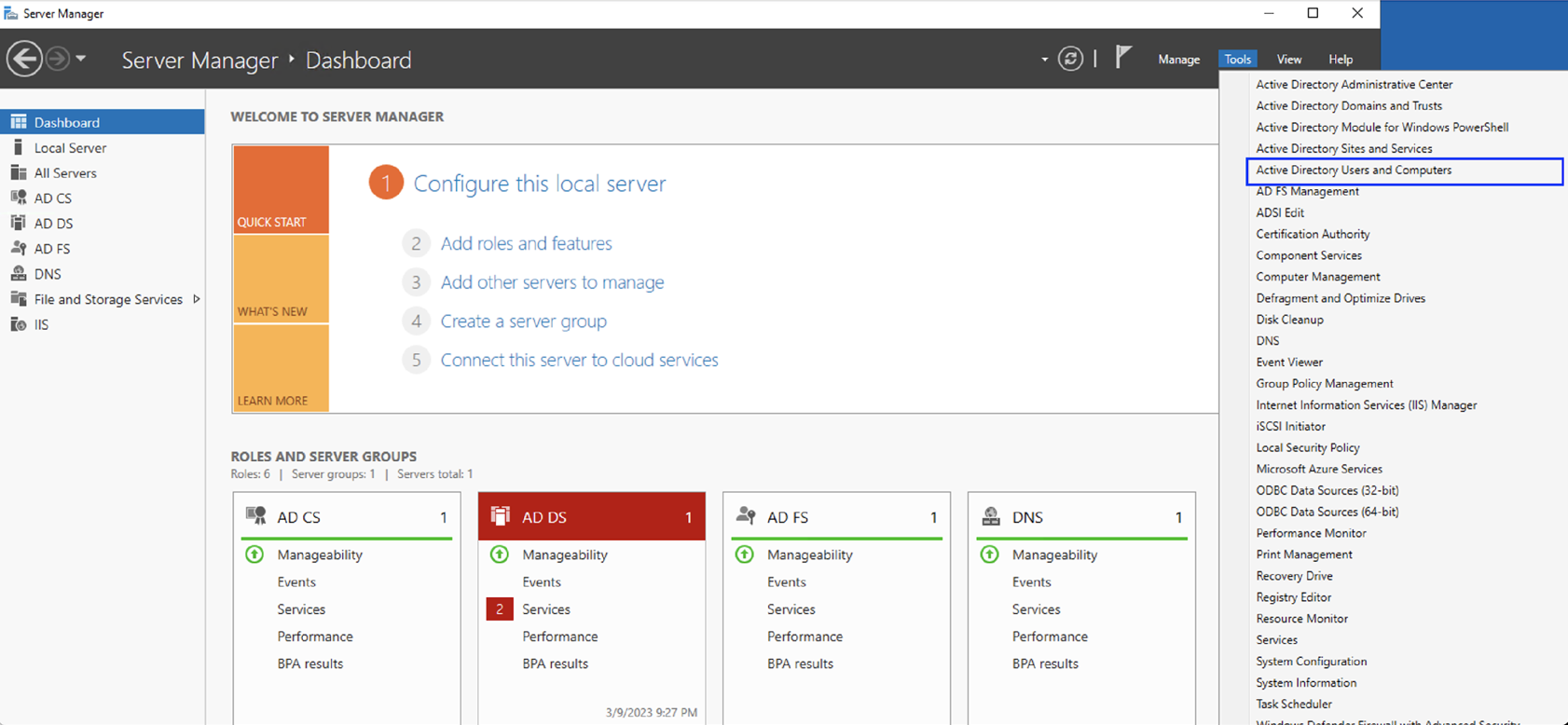This screenshot has height=725, width=1568.
Task: Click the red Services alert badge
Action: point(500,609)
